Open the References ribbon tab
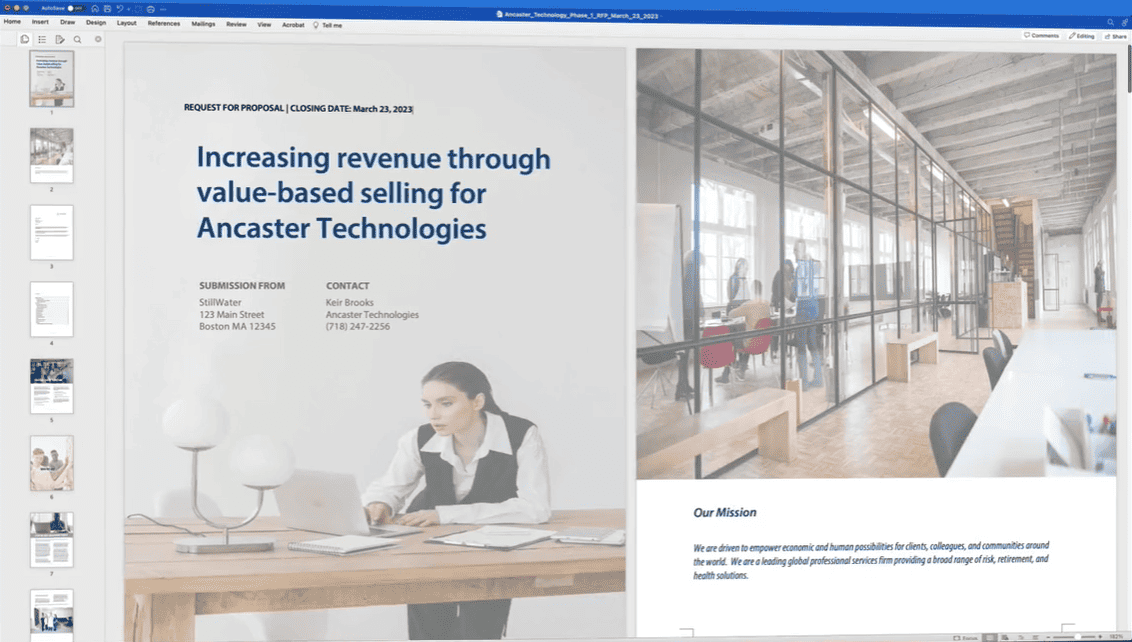The height and width of the screenshot is (642, 1132). tap(164, 24)
